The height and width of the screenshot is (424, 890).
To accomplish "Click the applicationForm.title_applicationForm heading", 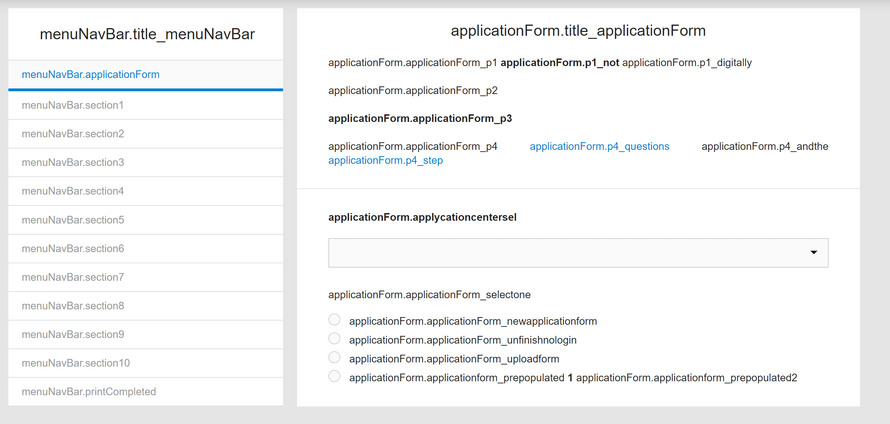I will pos(578,31).
